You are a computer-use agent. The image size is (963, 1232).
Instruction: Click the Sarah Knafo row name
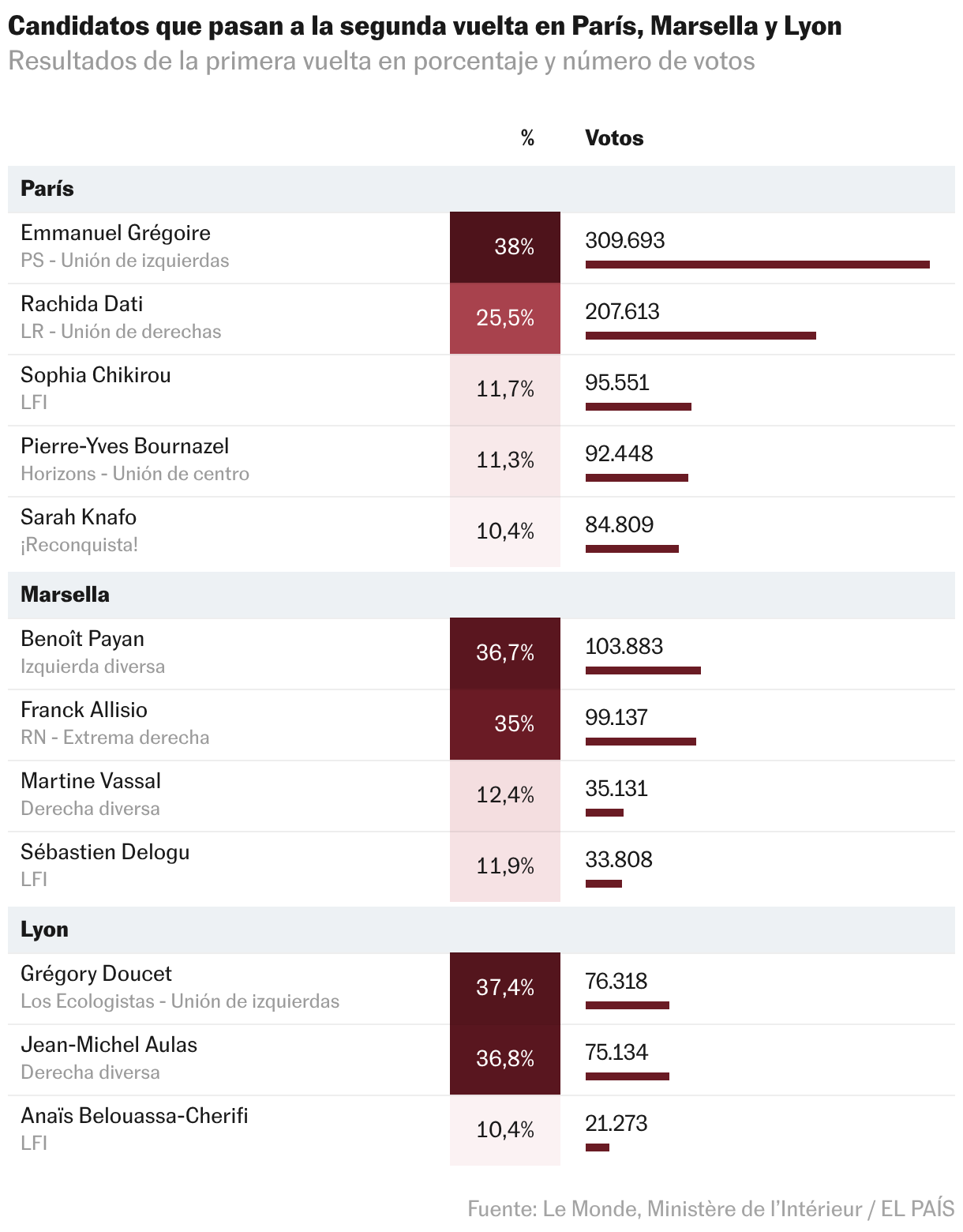(x=78, y=517)
